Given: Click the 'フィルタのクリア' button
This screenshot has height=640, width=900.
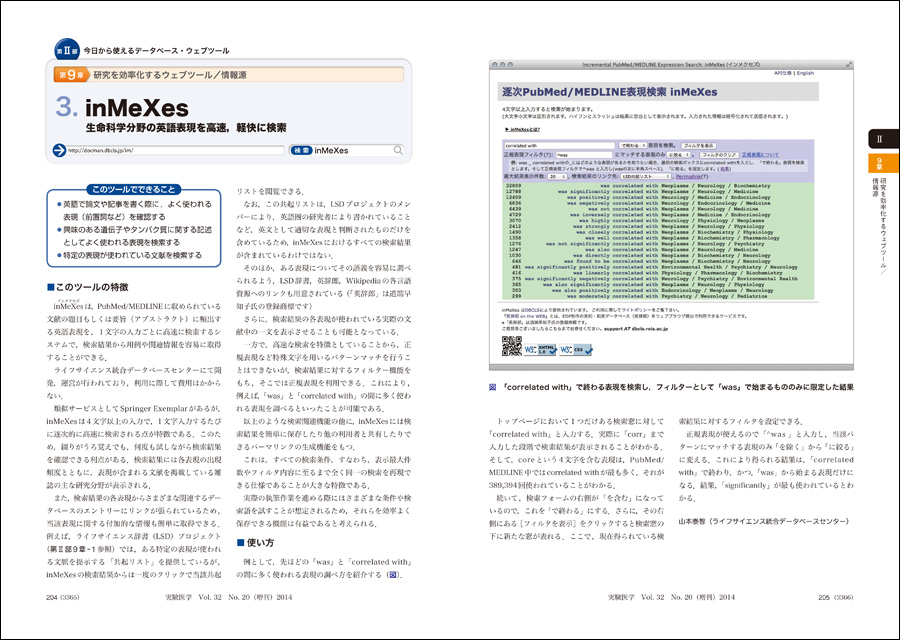Looking at the screenshot, I should [719, 155].
